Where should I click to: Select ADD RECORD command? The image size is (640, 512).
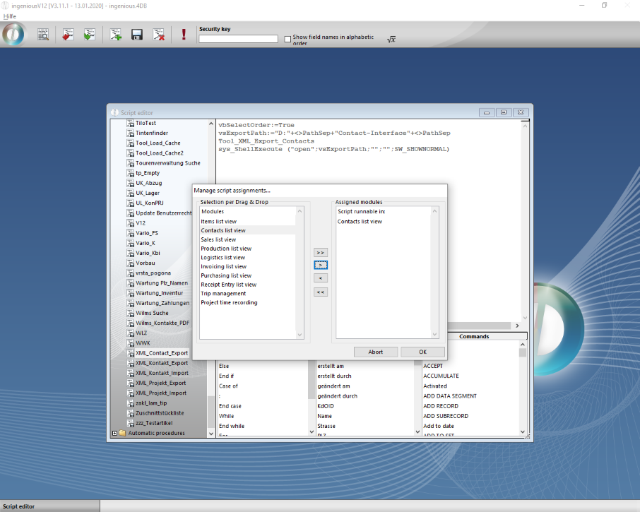click(x=441, y=406)
